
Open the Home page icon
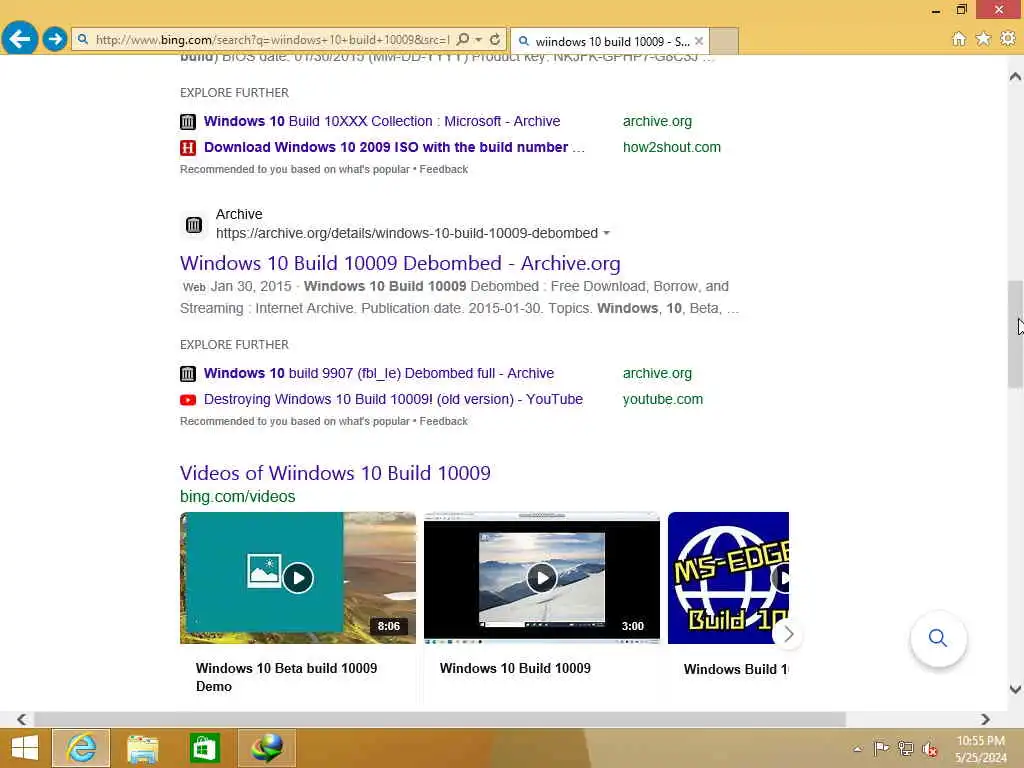tap(958, 39)
